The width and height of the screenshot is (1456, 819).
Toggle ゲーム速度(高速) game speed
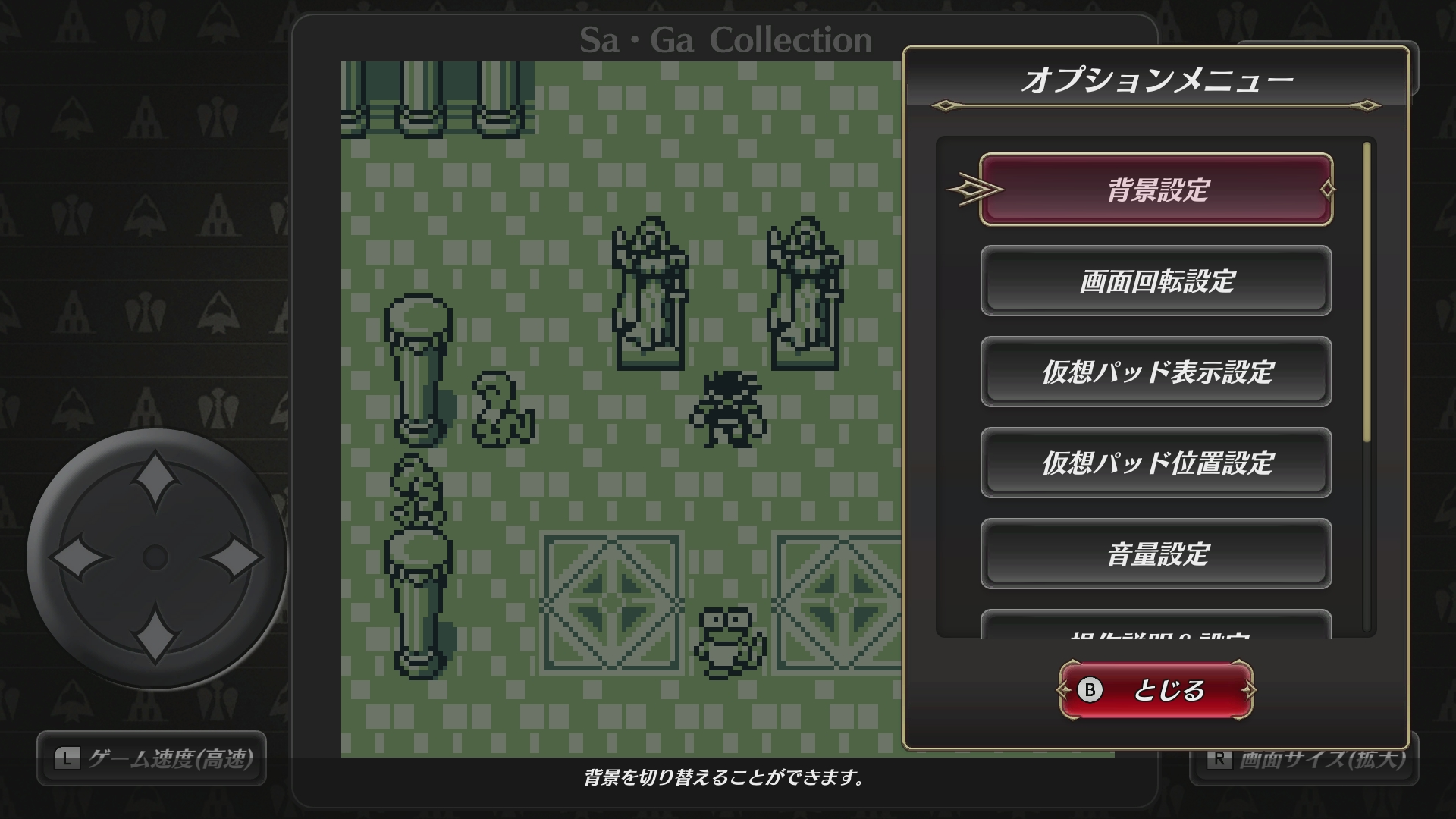(152, 758)
